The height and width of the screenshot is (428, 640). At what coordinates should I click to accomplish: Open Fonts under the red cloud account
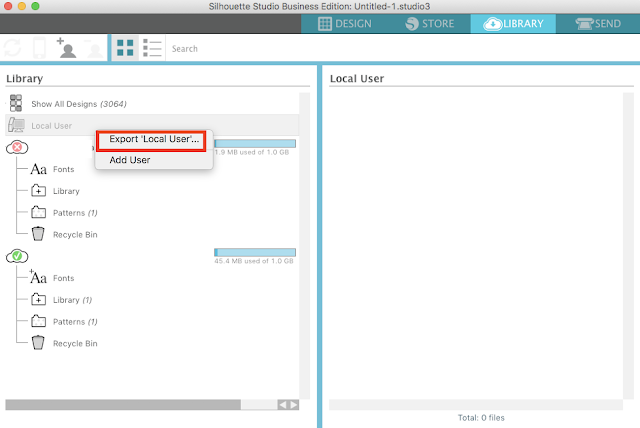click(x=64, y=169)
